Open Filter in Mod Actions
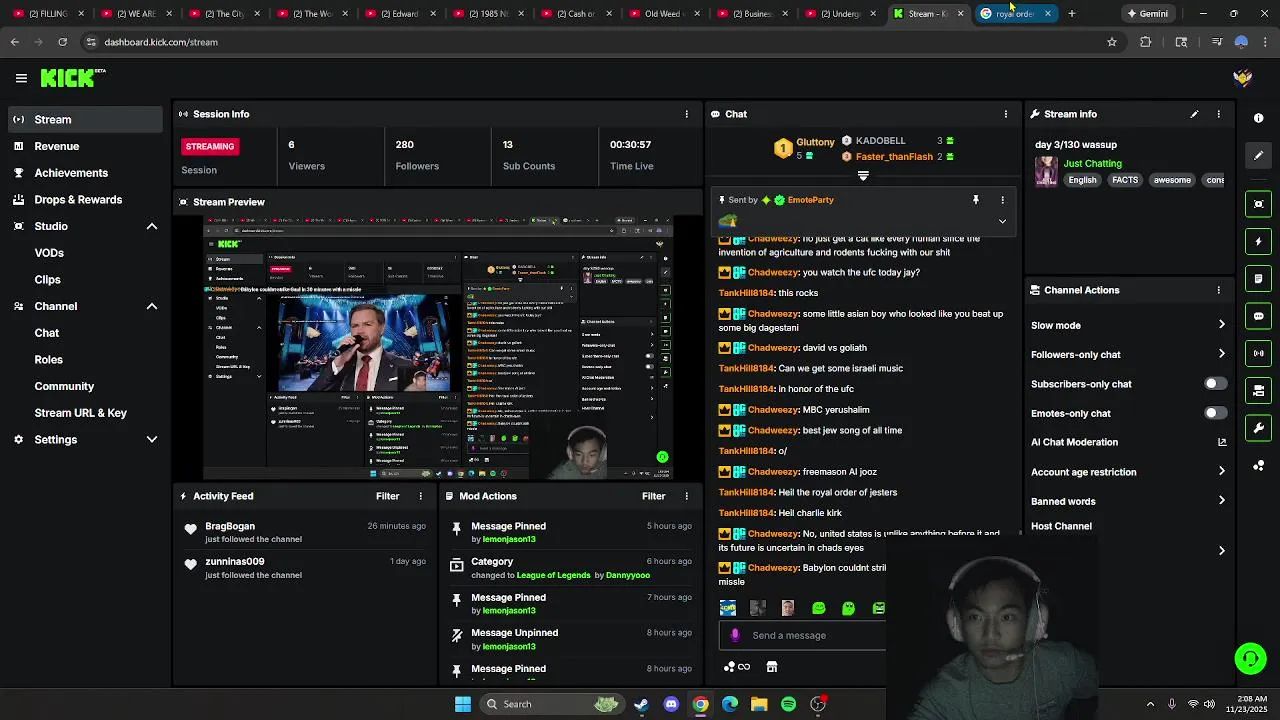 [x=653, y=496]
